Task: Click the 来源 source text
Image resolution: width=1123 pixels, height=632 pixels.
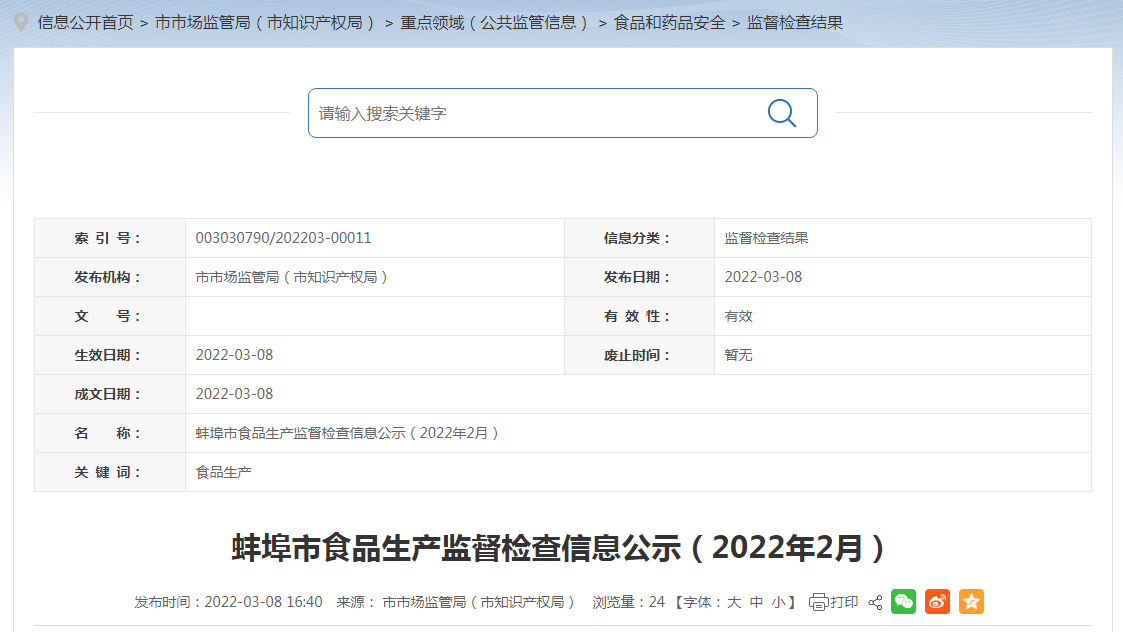Action: [456, 603]
